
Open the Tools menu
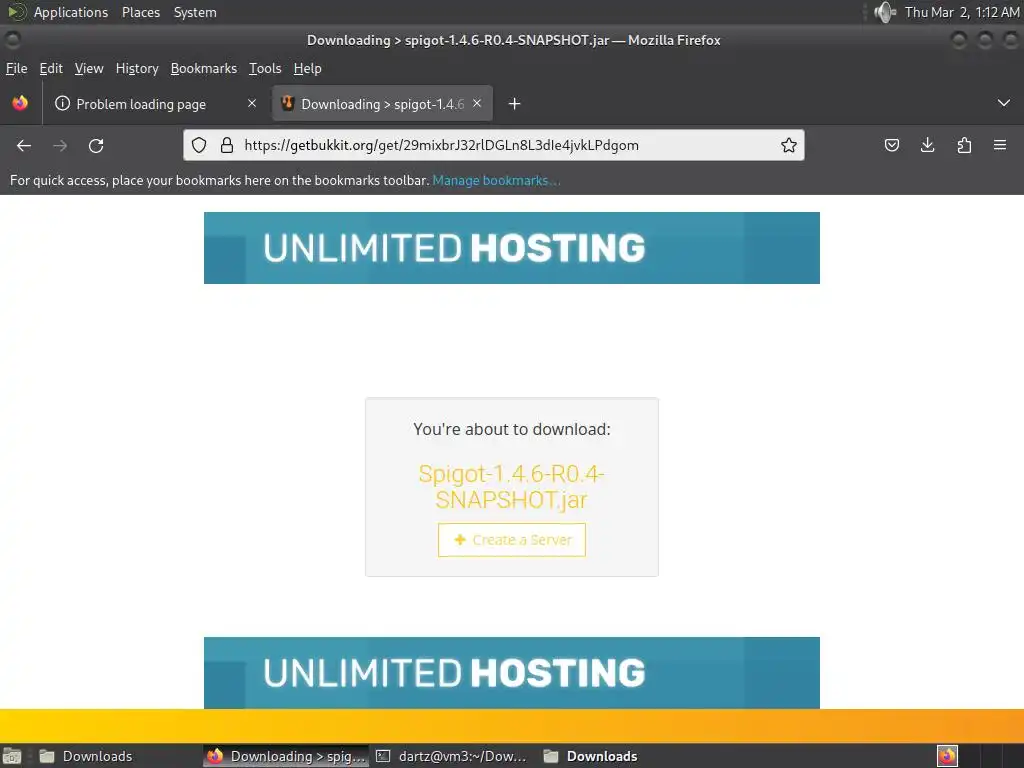pyautogui.click(x=265, y=69)
